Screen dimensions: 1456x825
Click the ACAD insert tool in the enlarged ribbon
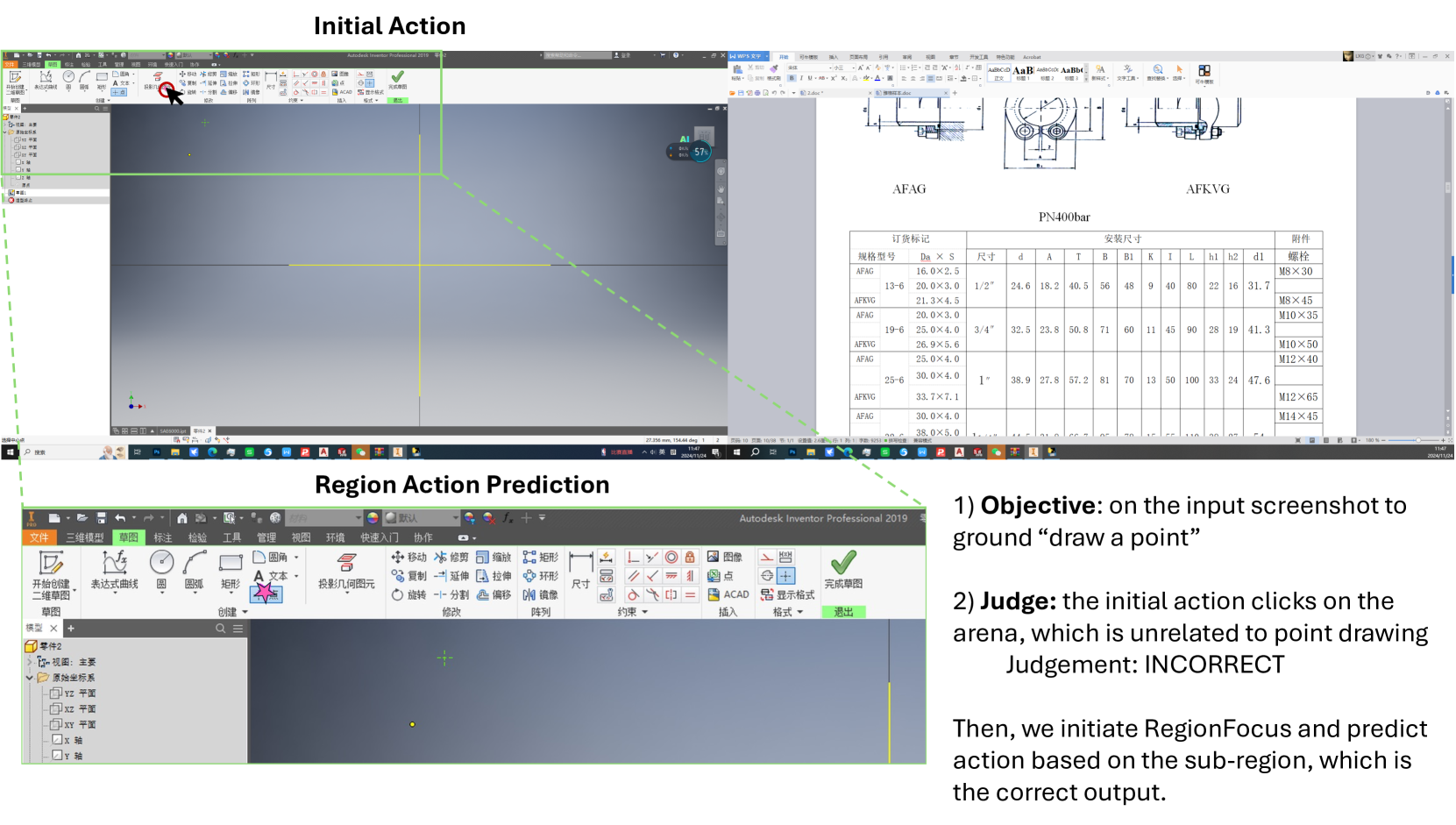point(728,594)
